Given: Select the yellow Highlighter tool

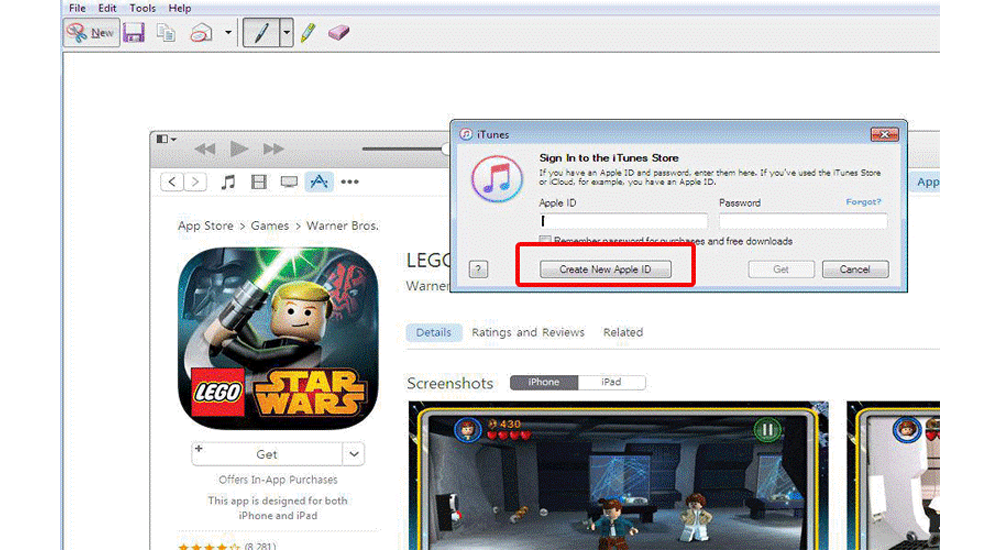Looking at the screenshot, I should click(x=309, y=33).
